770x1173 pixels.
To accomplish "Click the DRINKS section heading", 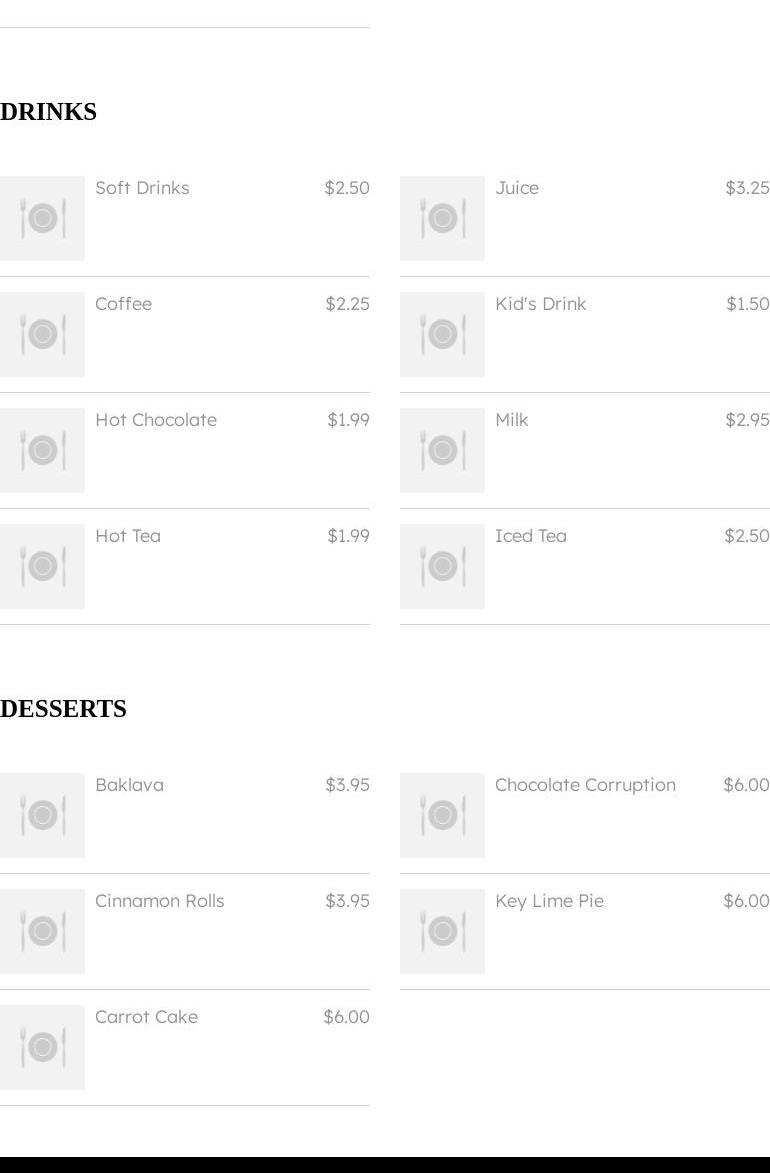I will (x=49, y=111).
